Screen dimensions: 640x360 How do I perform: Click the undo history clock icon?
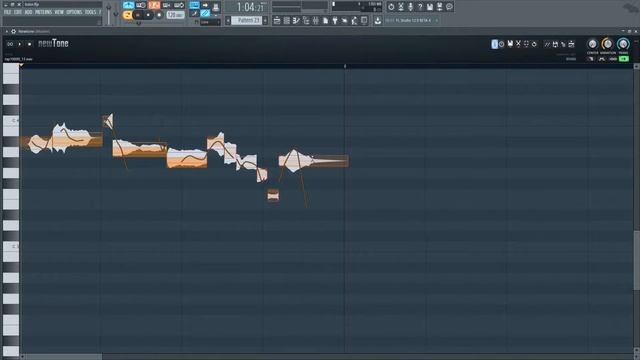click(x=391, y=7)
